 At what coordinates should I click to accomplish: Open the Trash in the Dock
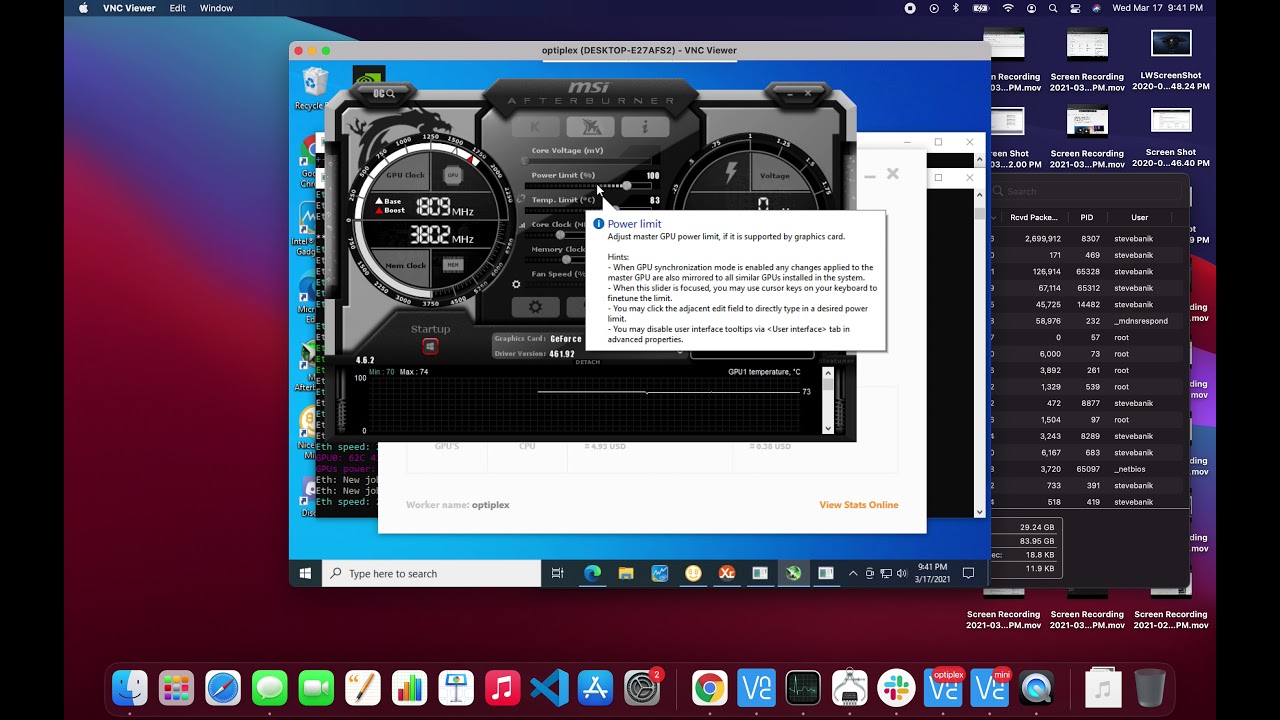(1150, 688)
